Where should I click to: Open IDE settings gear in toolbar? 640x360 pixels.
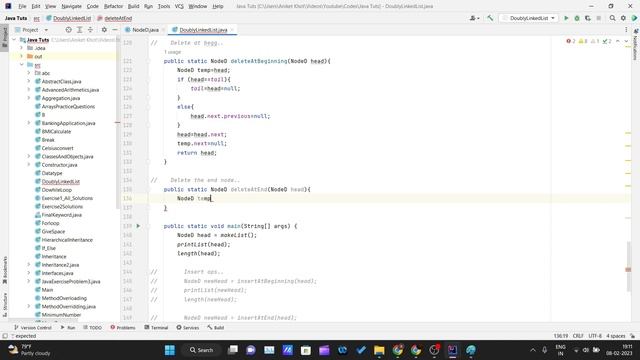coord(623,18)
